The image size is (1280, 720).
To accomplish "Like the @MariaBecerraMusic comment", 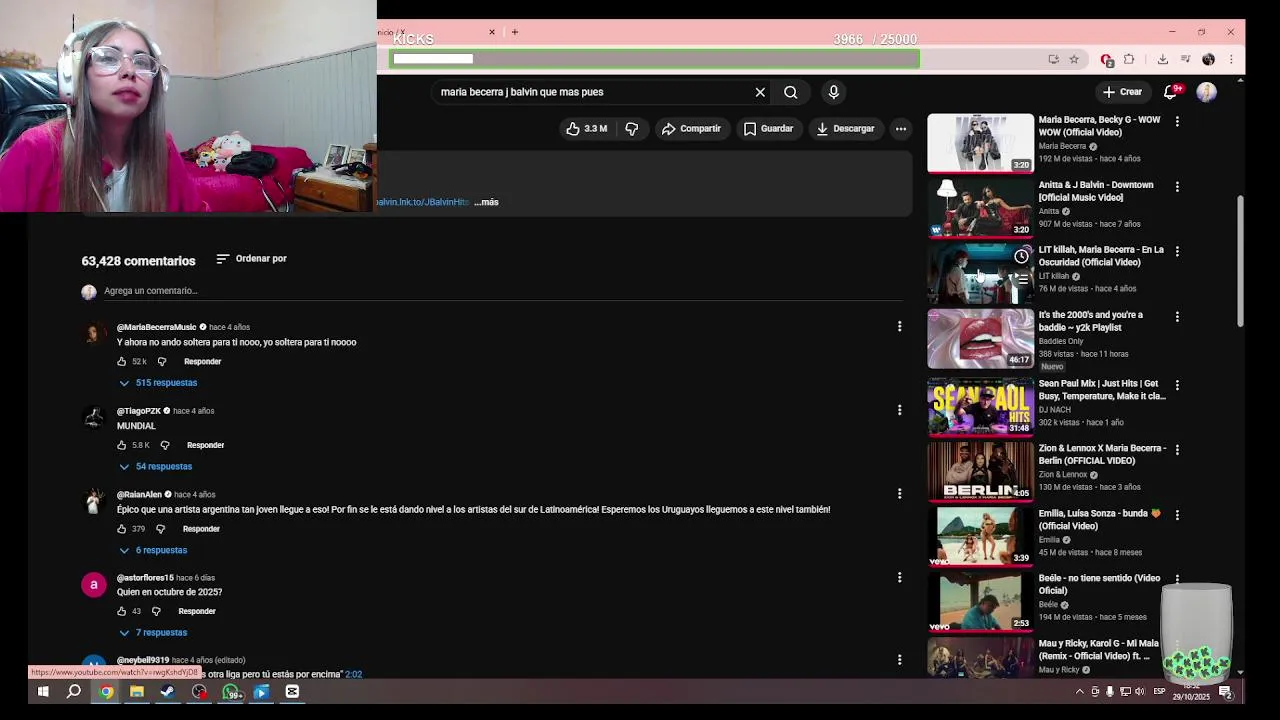I will coord(122,361).
